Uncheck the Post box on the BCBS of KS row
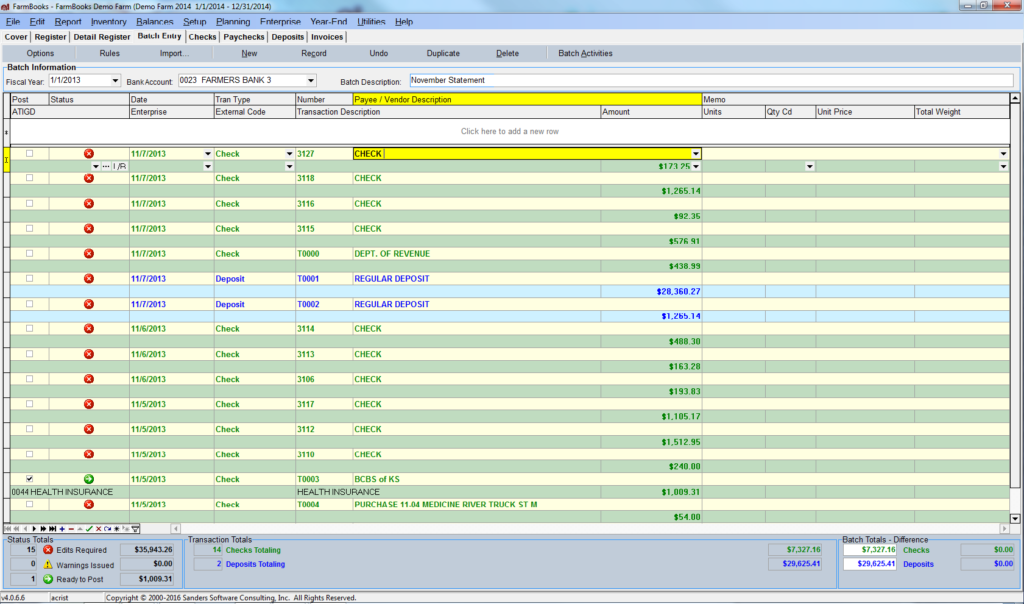 point(28,479)
